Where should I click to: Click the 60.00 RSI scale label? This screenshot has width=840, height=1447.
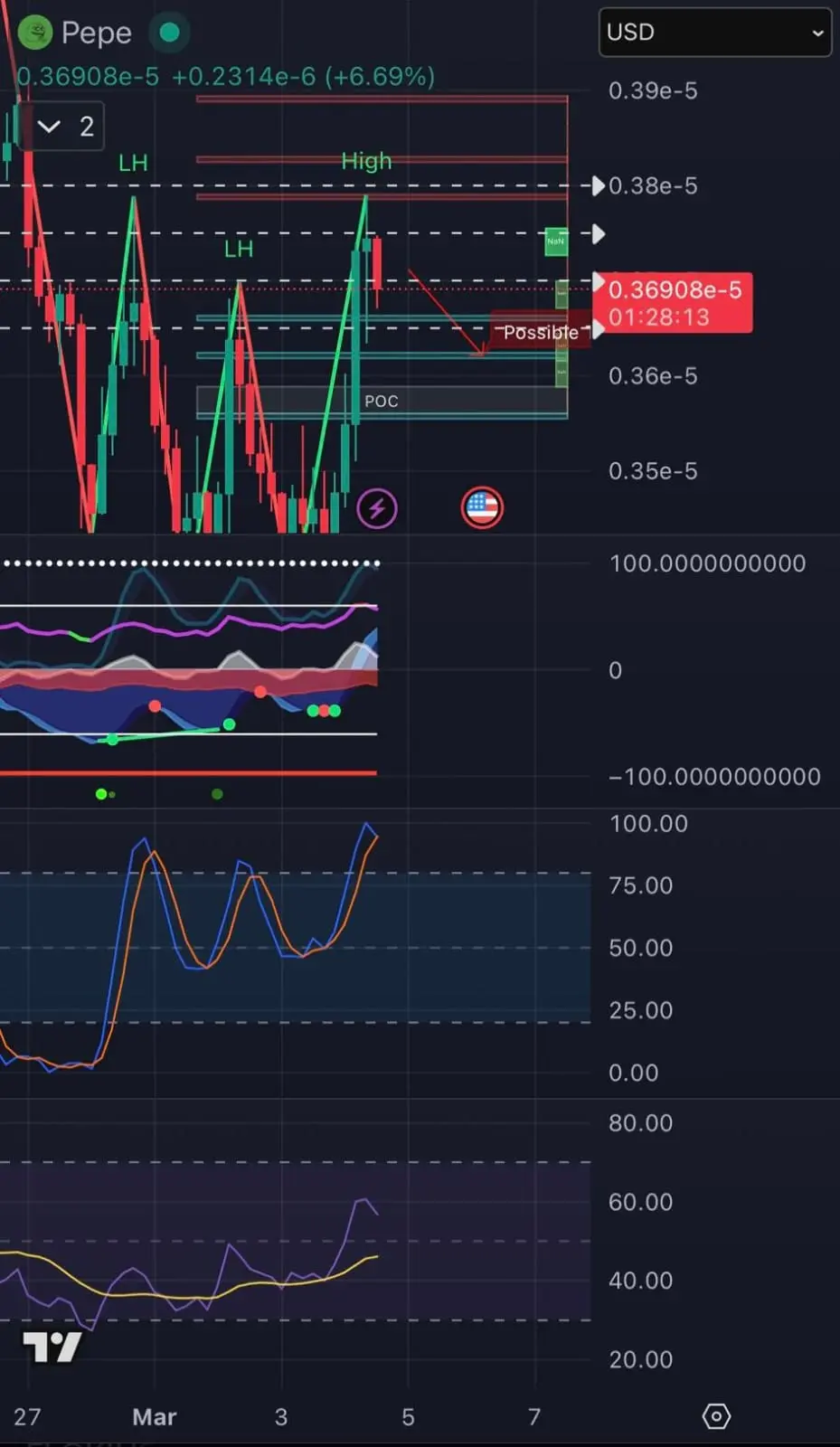641,1202
